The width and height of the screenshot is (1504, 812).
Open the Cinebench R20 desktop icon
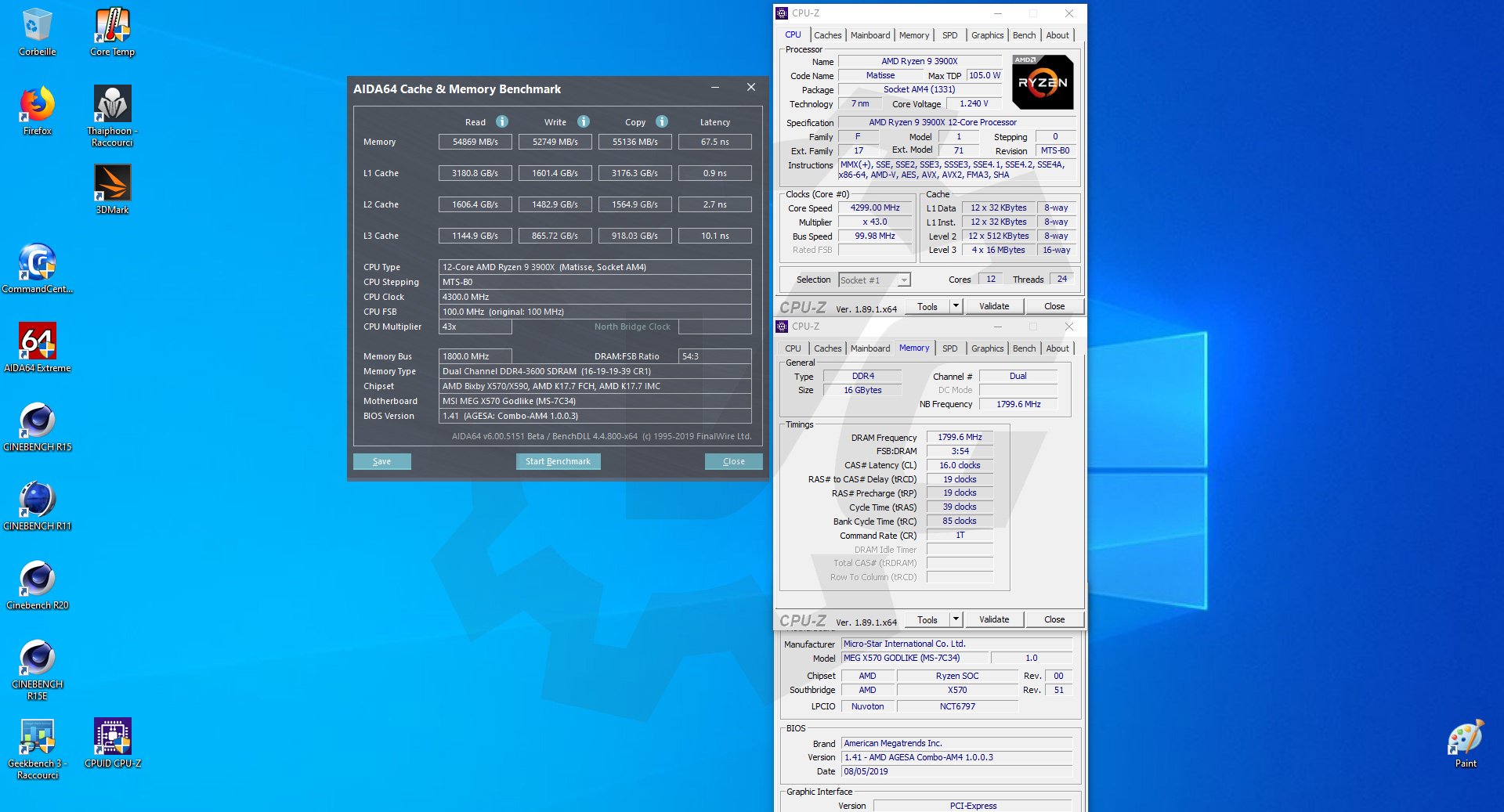click(37, 579)
